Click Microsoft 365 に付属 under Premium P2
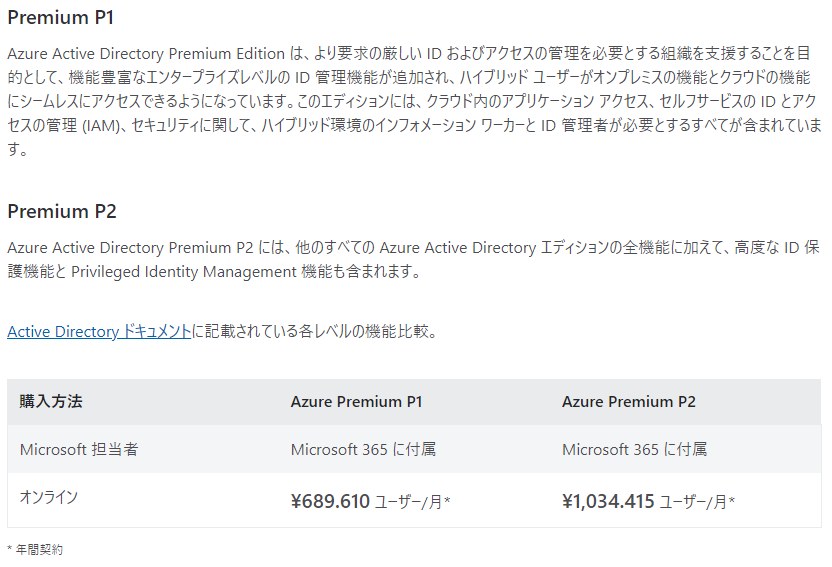This screenshot has width=832, height=567. tap(635, 449)
